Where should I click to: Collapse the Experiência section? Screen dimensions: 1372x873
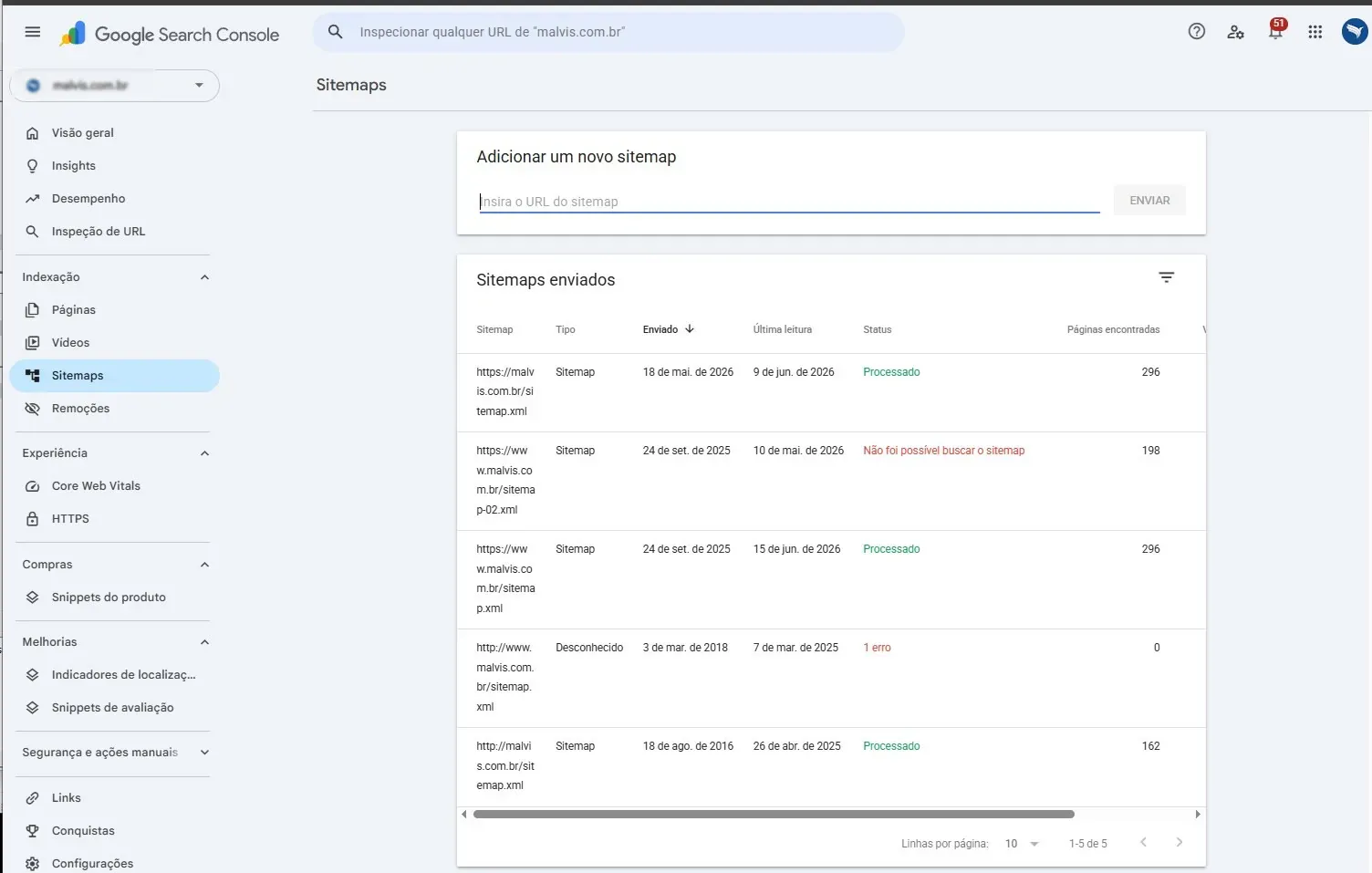tap(204, 453)
